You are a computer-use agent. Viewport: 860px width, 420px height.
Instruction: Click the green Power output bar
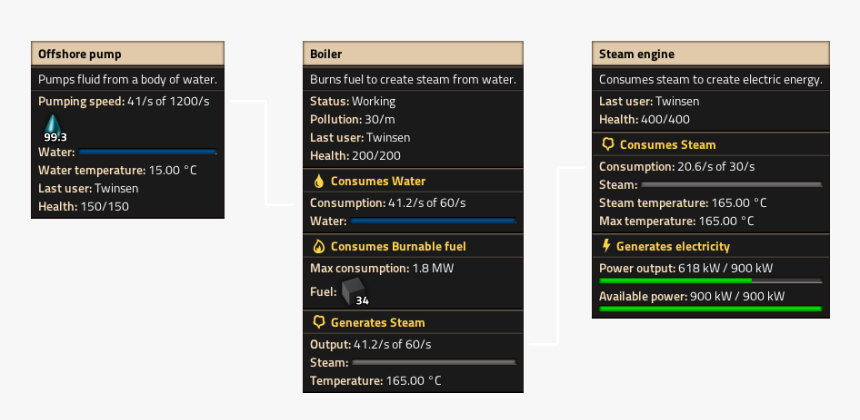click(710, 281)
